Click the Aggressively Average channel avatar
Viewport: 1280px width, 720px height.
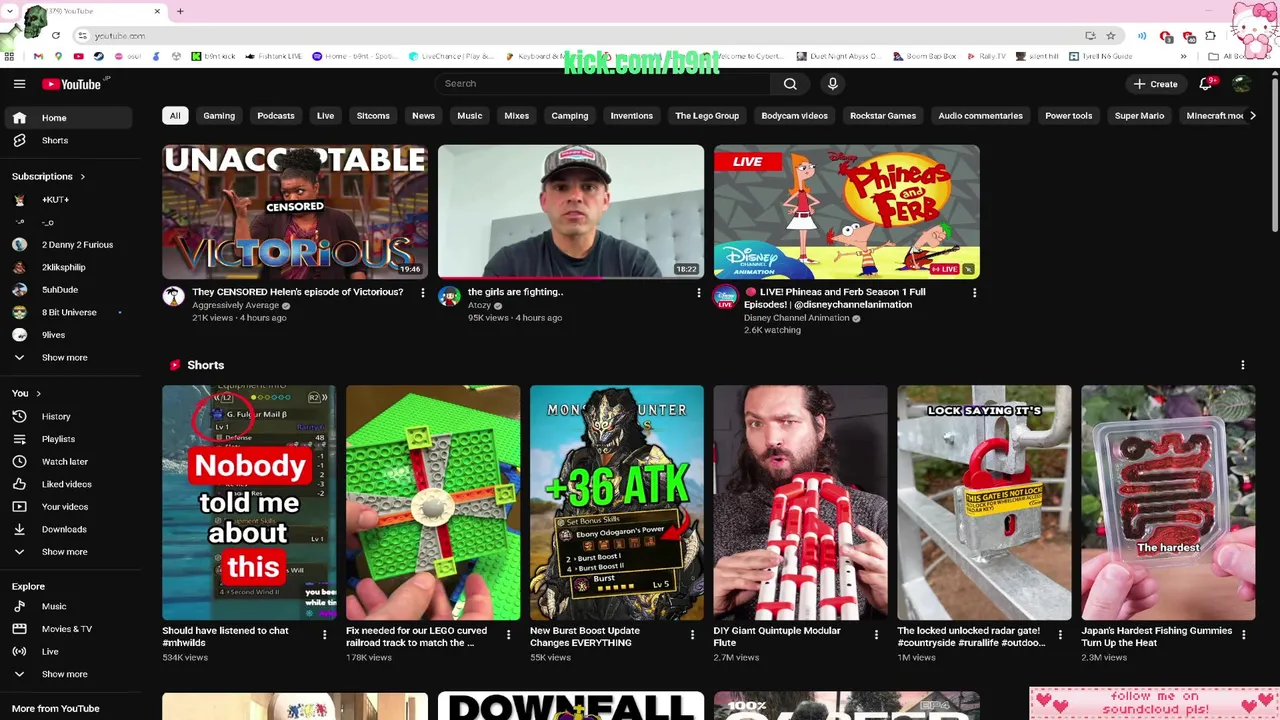[174, 297]
